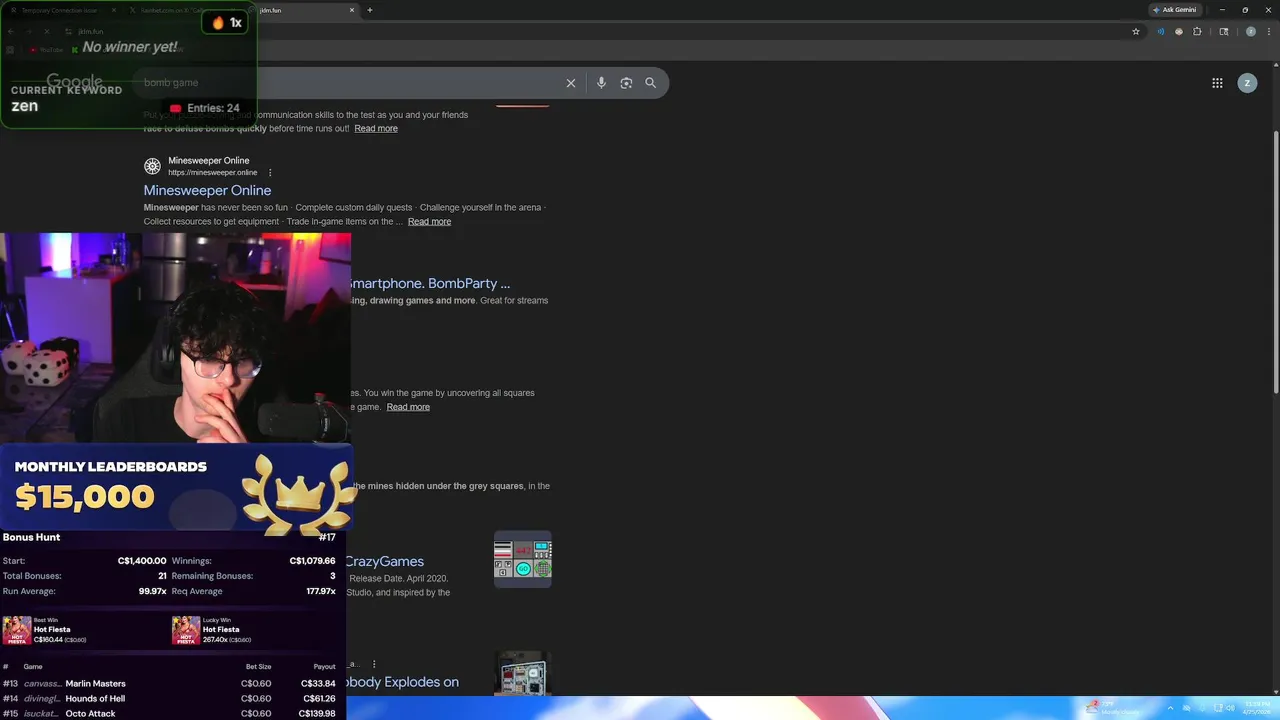Click the Google logo in the overlay
This screenshot has height=720, width=1280.
point(75,82)
